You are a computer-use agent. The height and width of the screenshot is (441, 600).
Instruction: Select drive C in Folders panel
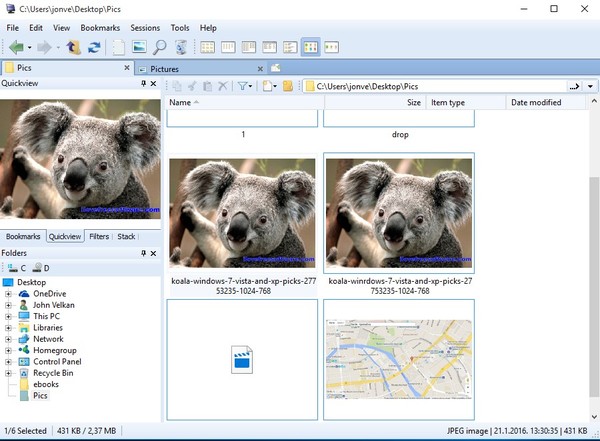coord(17,268)
